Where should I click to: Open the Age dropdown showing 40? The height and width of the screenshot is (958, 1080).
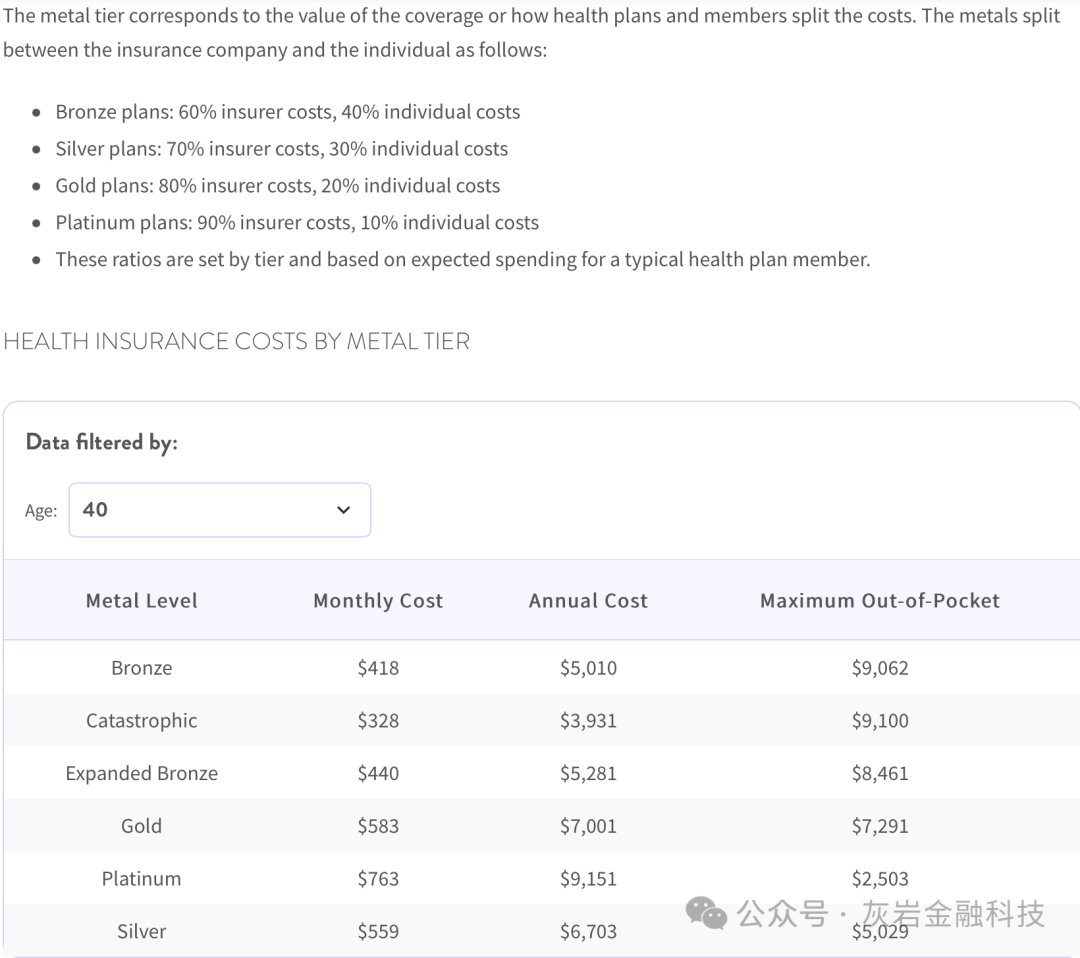coord(219,510)
